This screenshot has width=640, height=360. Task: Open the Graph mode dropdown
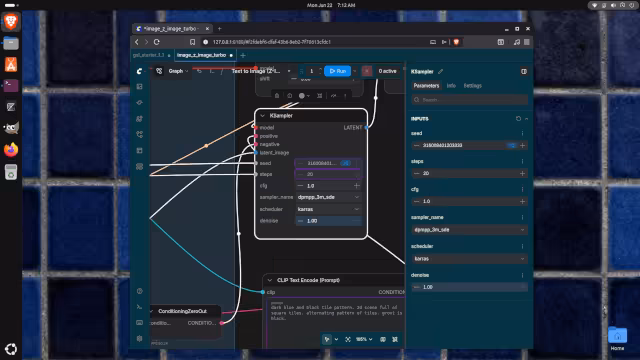tap(178, 71)
